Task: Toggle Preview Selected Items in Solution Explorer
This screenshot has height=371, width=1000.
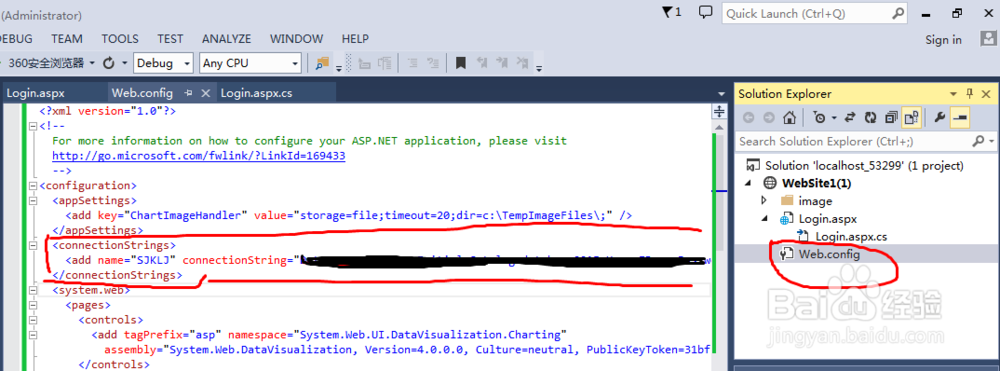Action: pyautogui.click(x=960, y=117)
